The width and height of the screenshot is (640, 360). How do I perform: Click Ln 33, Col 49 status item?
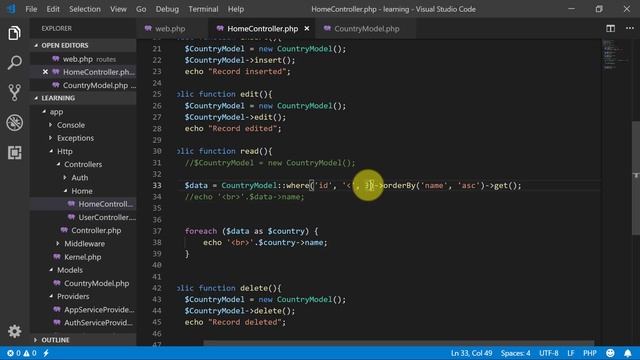pos(471,353)
